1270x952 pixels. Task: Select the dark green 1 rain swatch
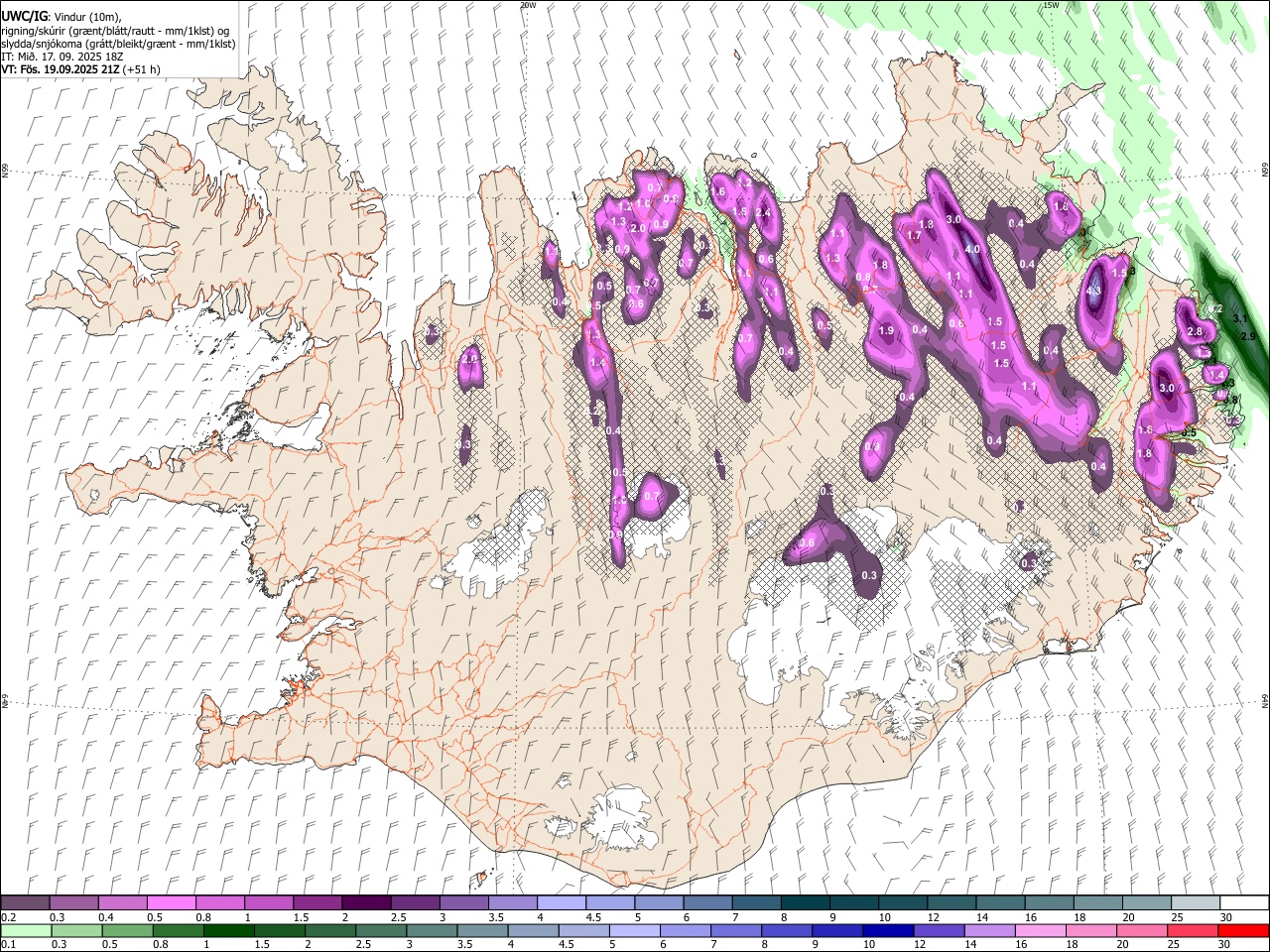pos(228,930)
